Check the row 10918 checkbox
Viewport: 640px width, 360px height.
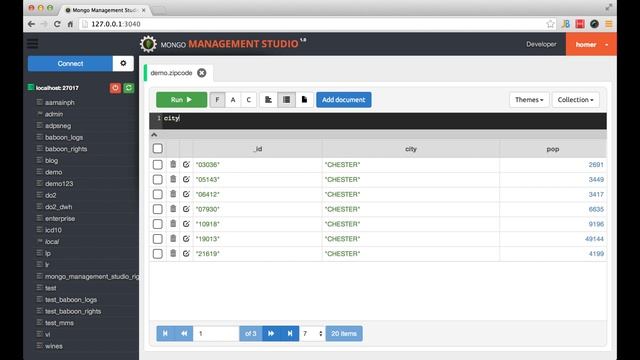tap(158, 224)
